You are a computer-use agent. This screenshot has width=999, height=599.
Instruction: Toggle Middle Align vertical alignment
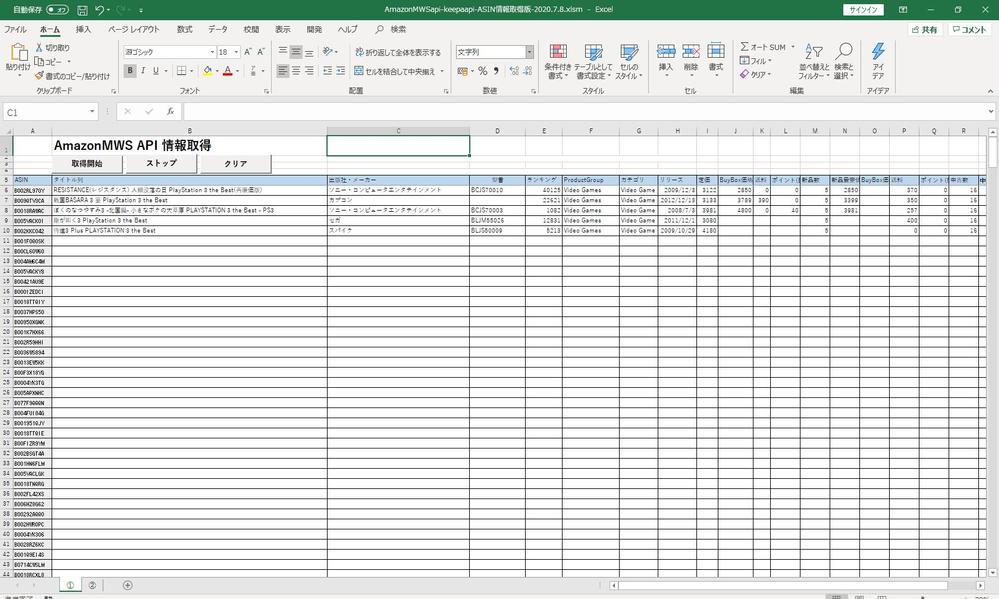click(296, 52)
